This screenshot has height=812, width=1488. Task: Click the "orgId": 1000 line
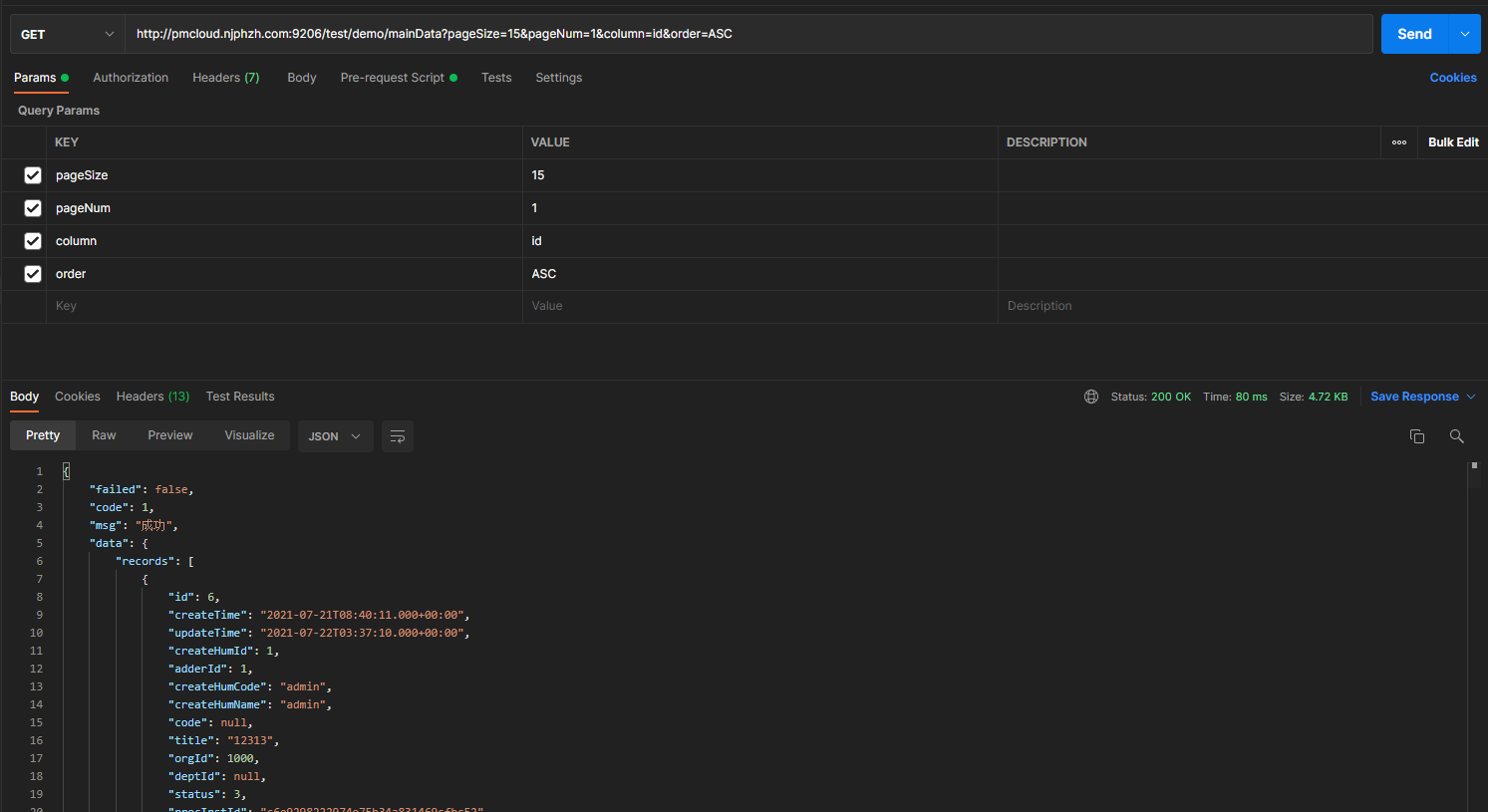213,758
